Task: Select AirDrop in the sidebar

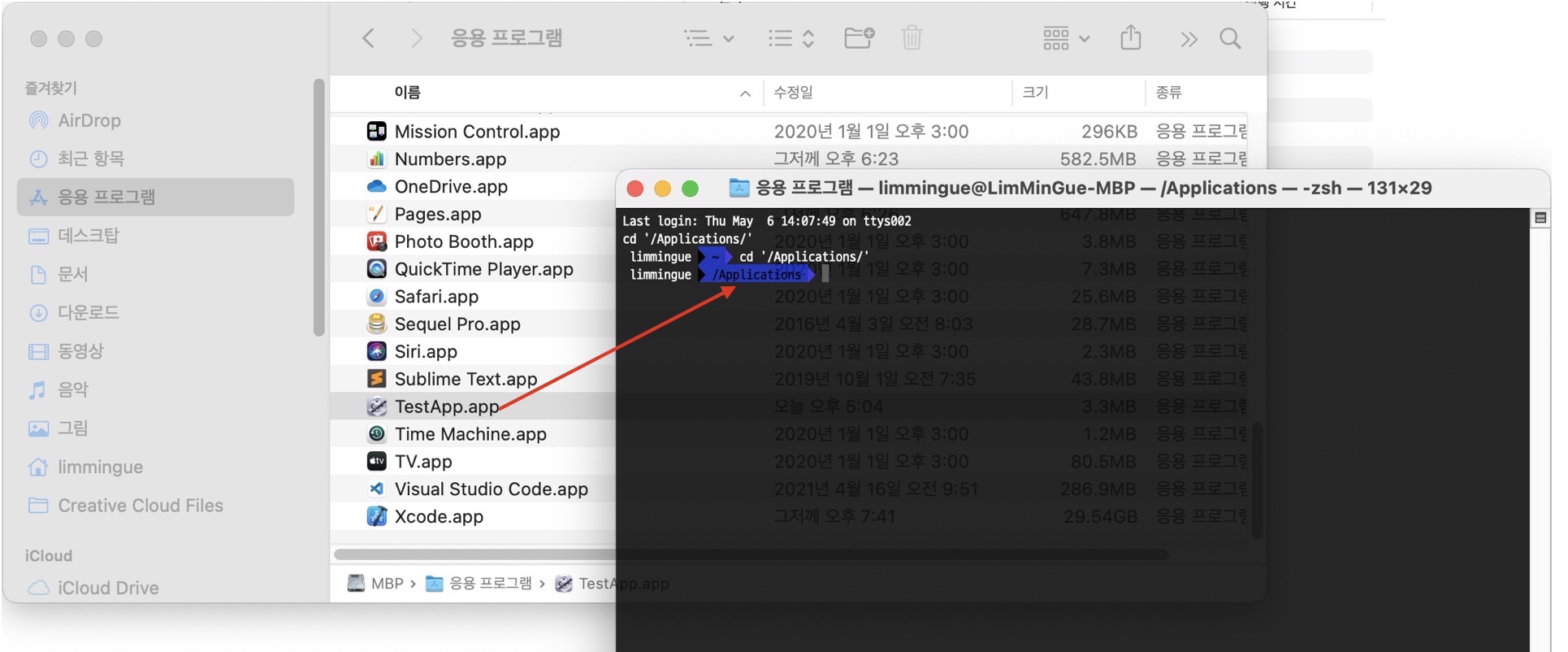Action: (x=89, y=120)
